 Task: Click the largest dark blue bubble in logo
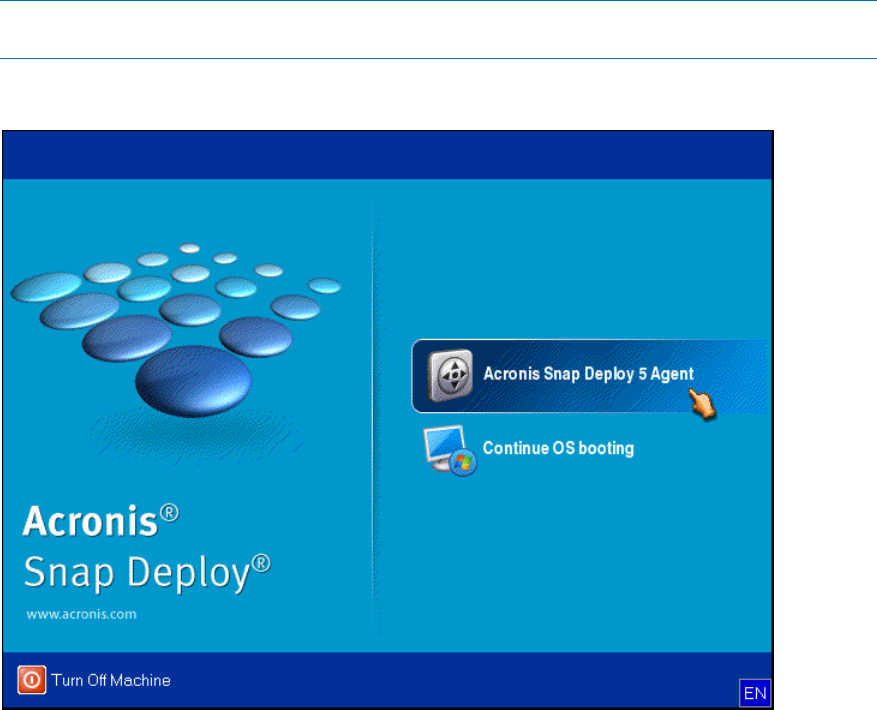click(180, 382)
